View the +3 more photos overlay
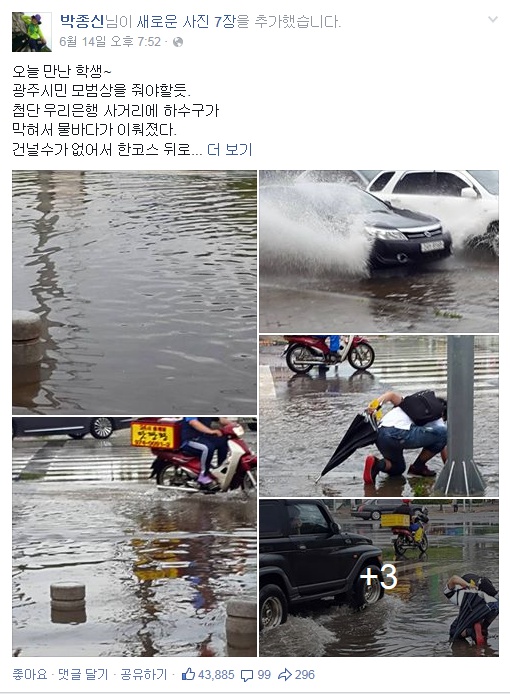This screenshot has width=510, height=694. [379, 578]
